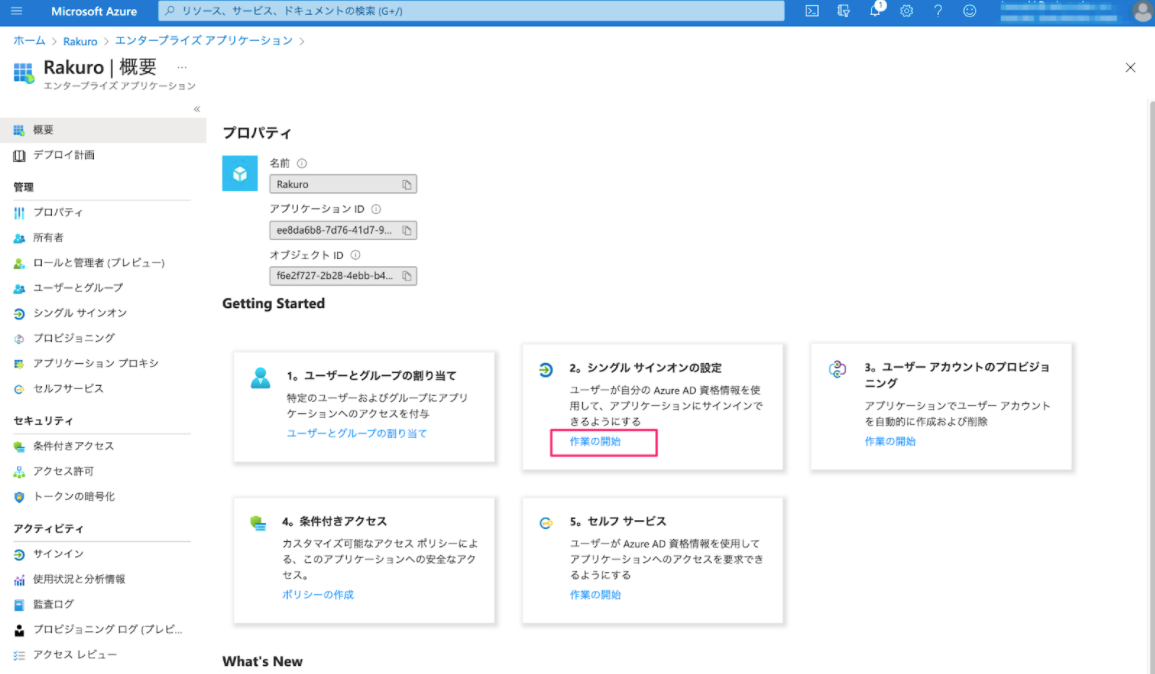The height and width of the screenshot is (674, 1155).
Task: Copy the Rakuro name field value
Action: coord(407,184)
